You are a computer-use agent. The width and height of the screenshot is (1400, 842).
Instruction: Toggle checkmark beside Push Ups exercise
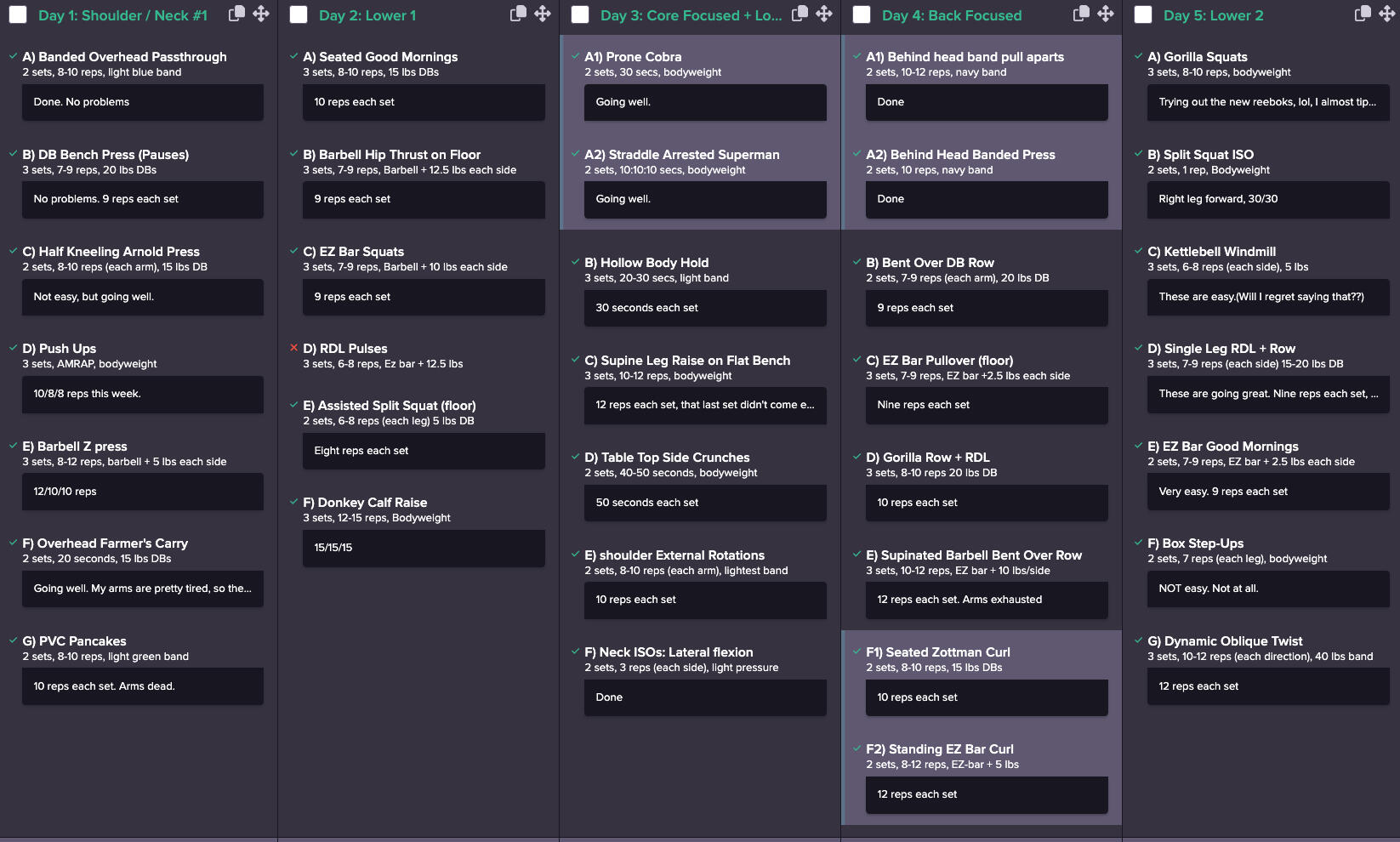pos(13,348)
